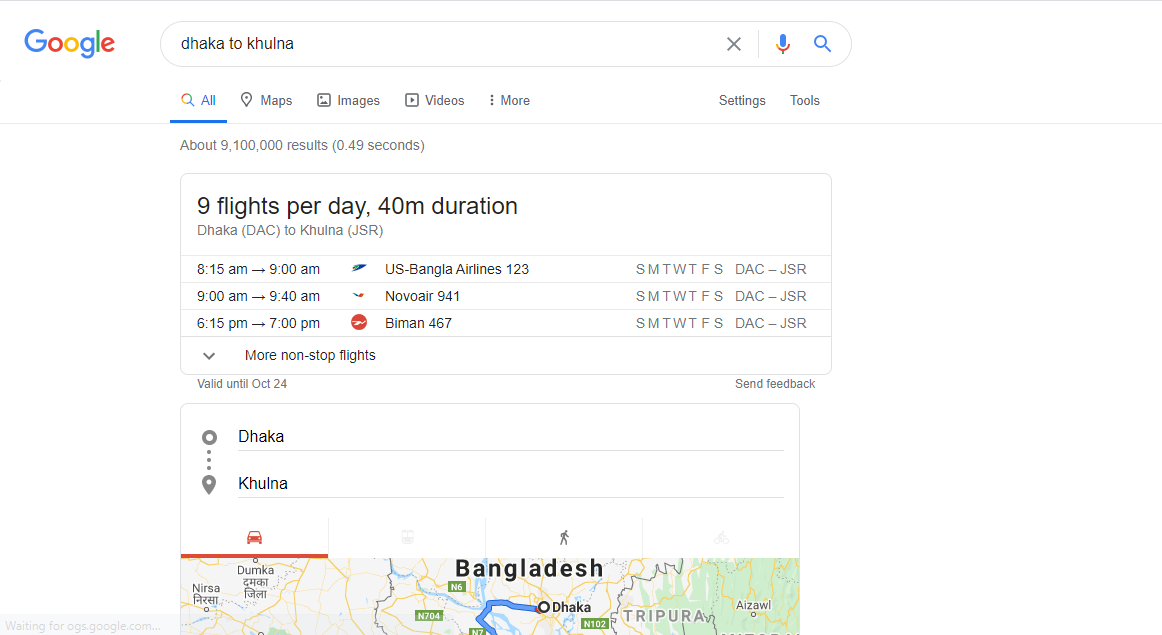The image size is (1162, 635).
Task: Open search Settings
Action: (x=742, y=100)
